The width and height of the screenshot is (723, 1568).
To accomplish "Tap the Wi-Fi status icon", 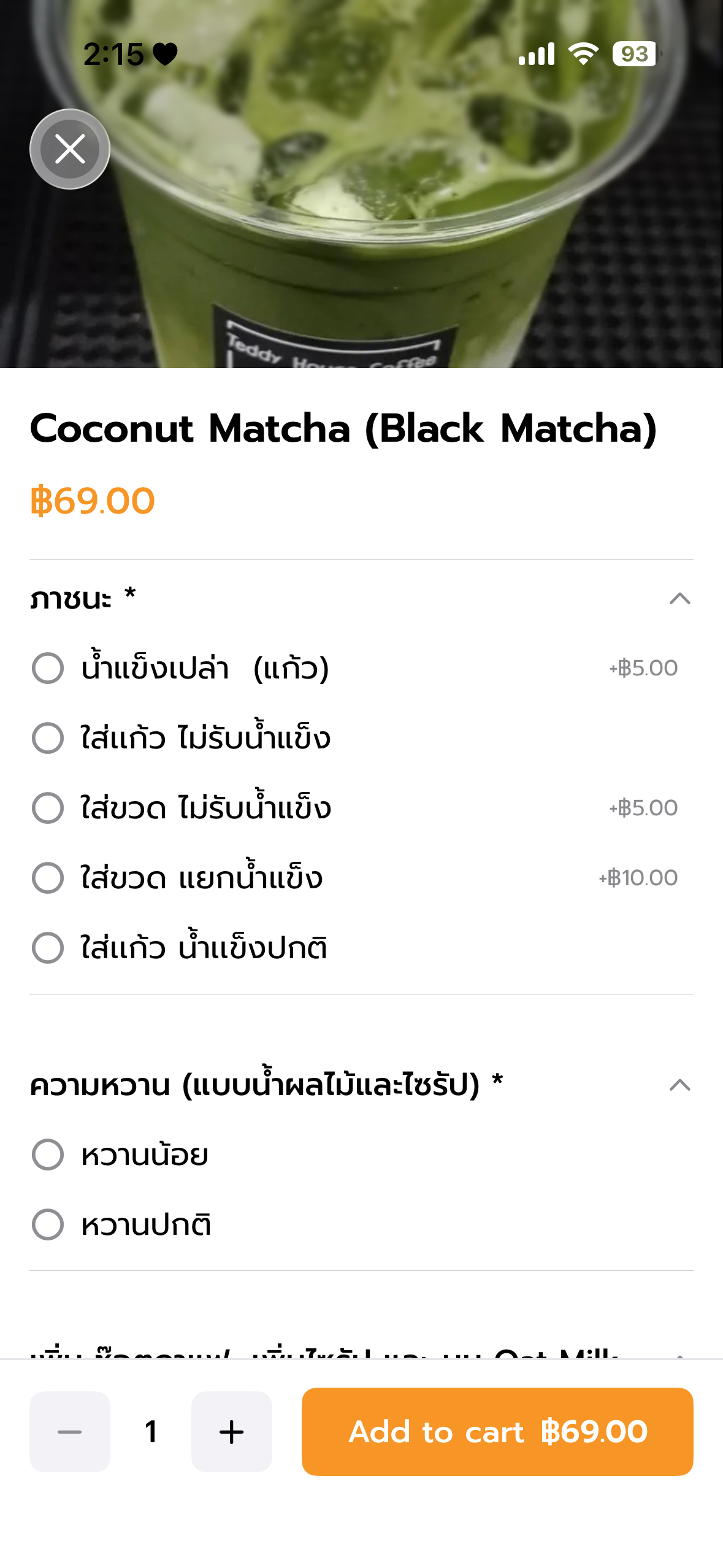I will tap(583, 54).
